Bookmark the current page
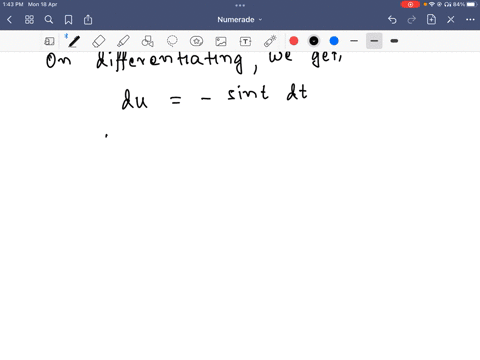The image size is (480, 360). click(x=68, y=20)
